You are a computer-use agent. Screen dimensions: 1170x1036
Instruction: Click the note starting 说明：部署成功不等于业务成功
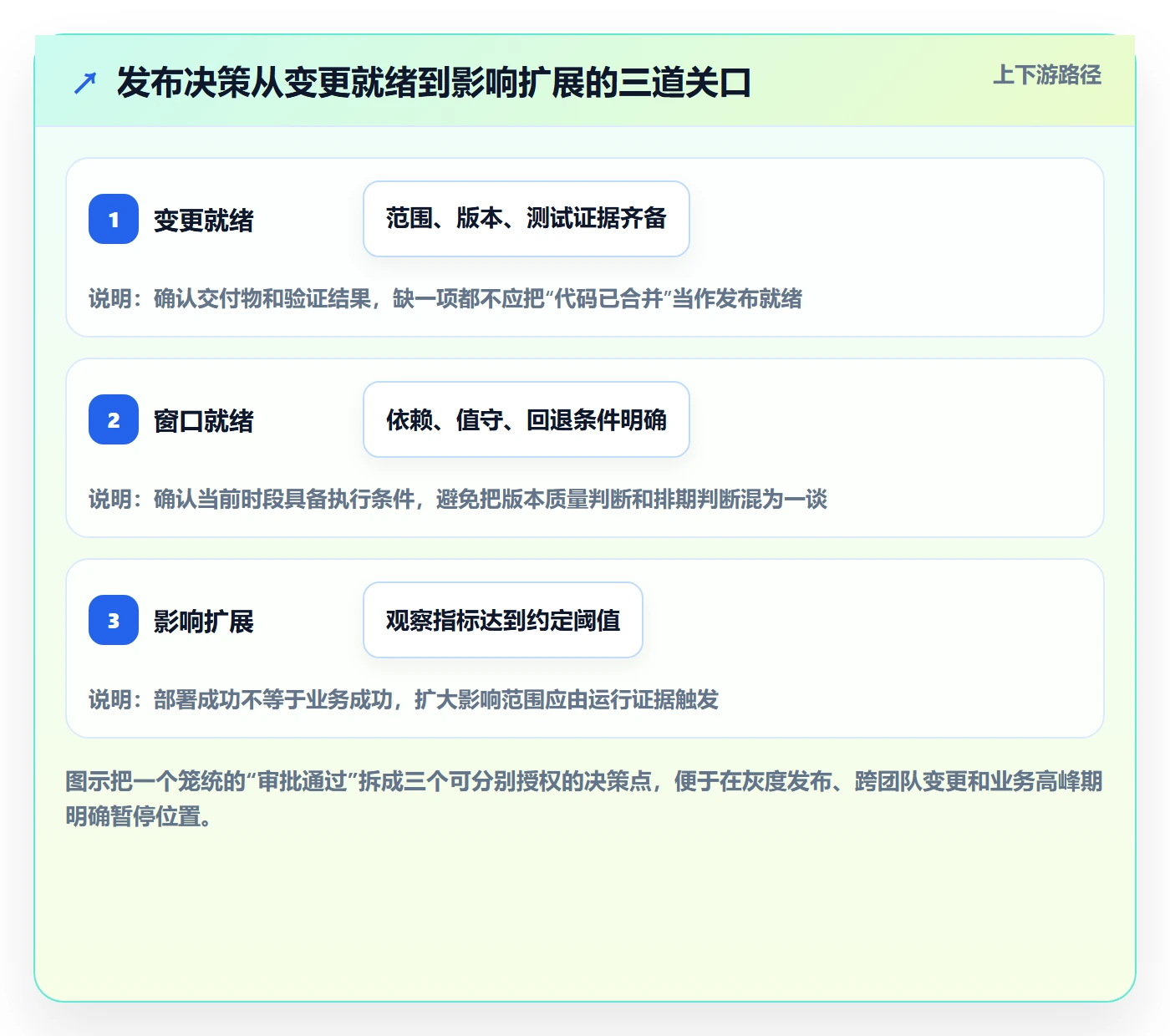404,699
